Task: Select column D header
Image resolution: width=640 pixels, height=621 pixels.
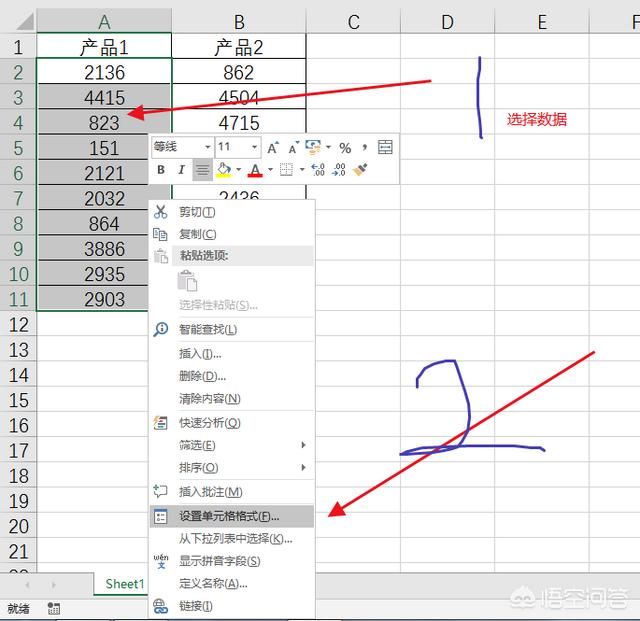Action: (447, 22)
